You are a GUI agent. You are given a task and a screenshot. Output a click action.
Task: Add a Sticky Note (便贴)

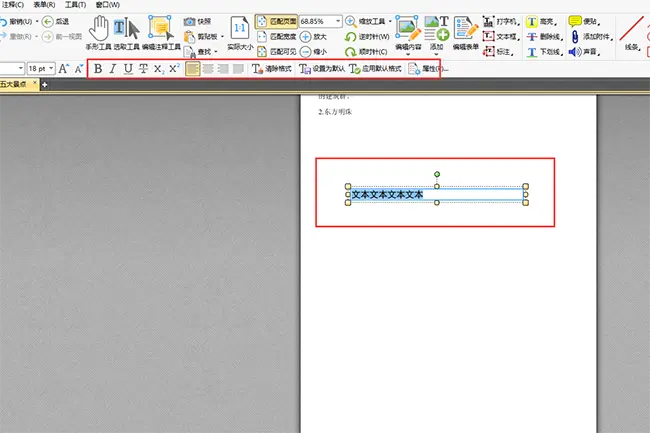point(585,21)
